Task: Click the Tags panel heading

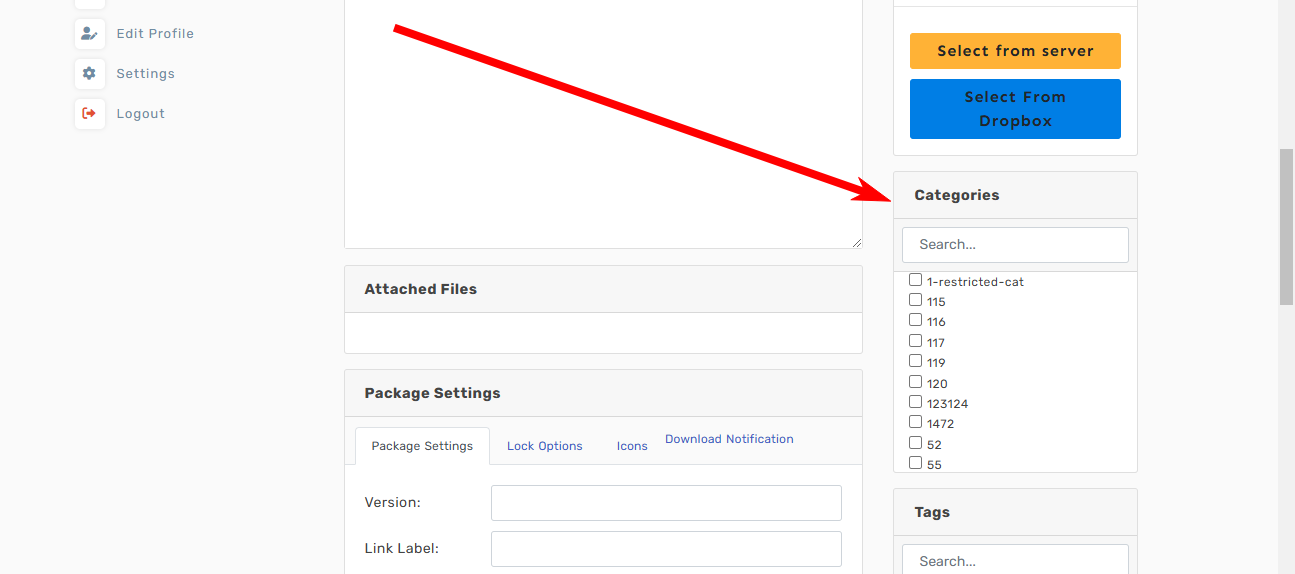Action: 1015,512
